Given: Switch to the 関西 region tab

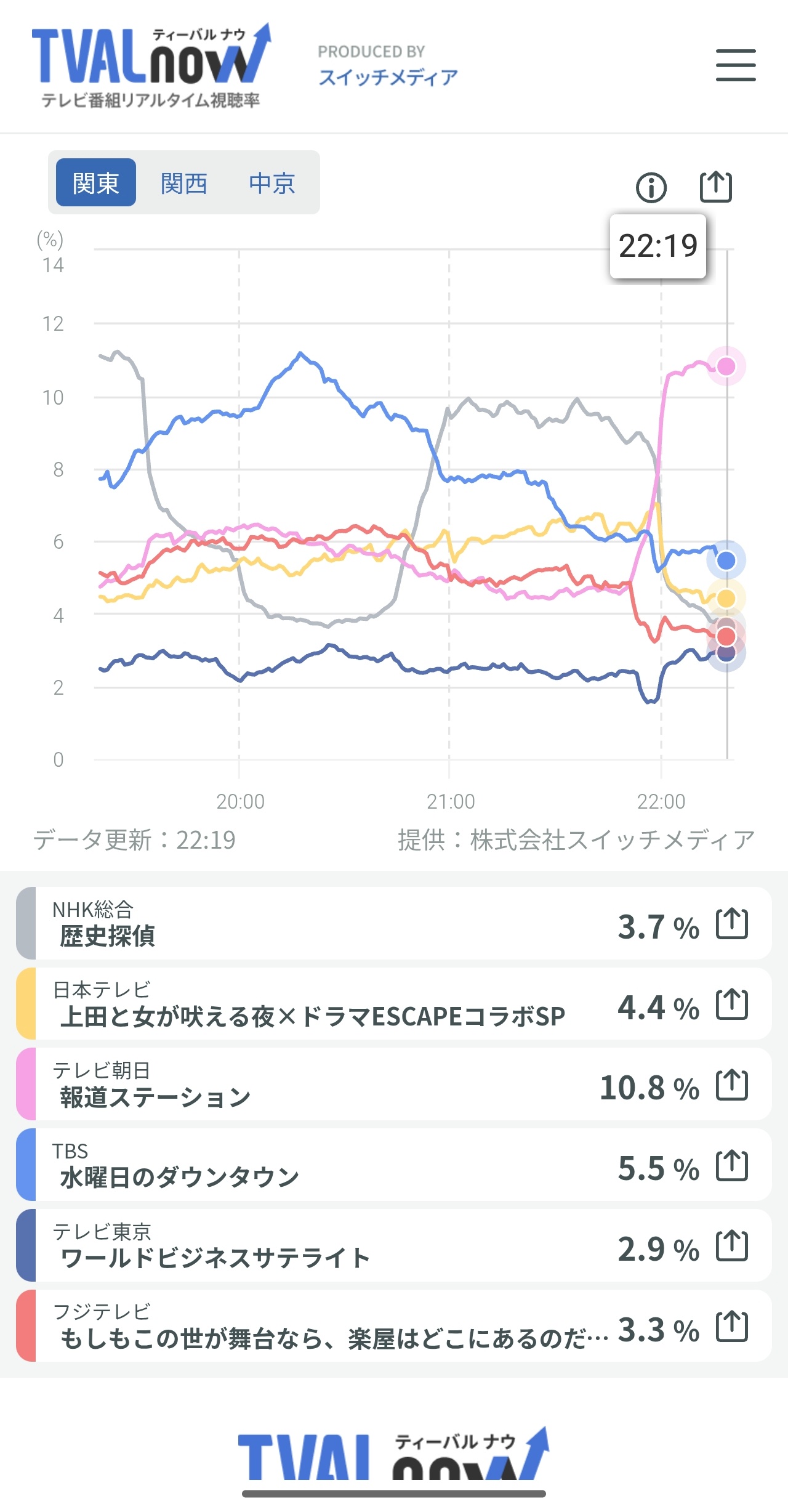Looking at the screenshot, I should [x=183, y=183].
